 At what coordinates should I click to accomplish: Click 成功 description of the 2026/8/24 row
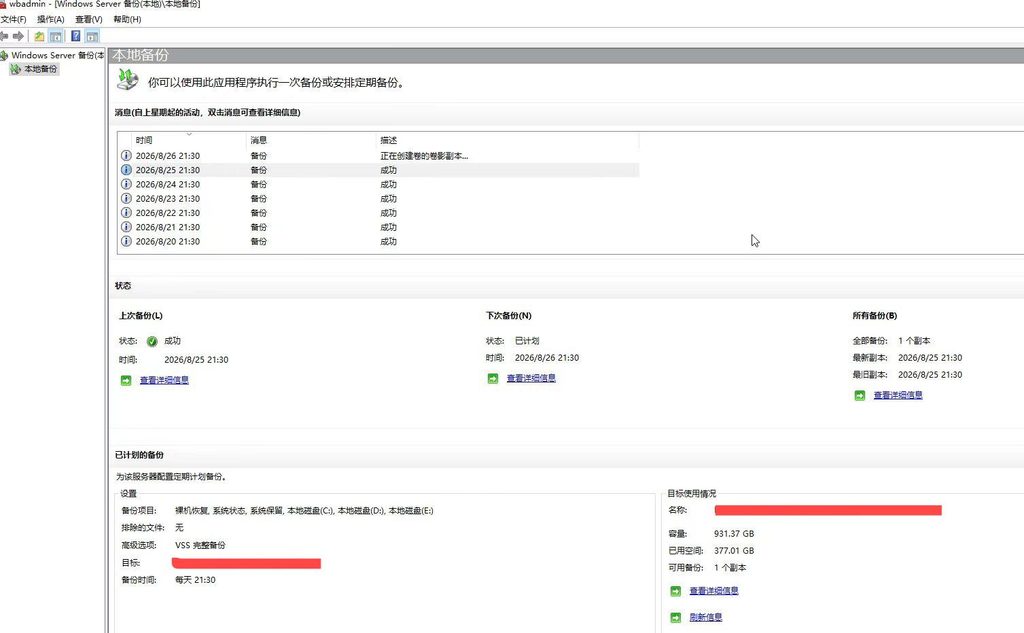coord(389,184)
